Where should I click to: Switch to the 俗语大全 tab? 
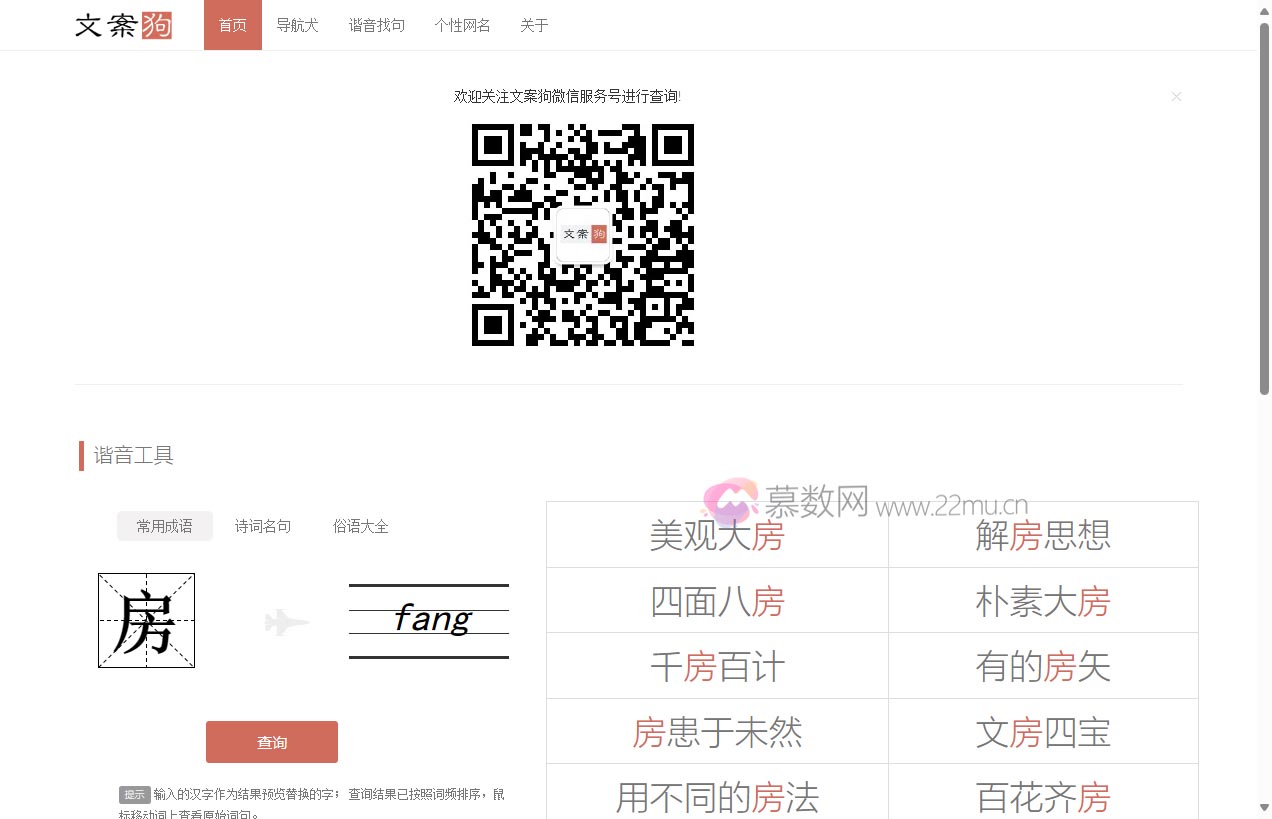[360, 525]
